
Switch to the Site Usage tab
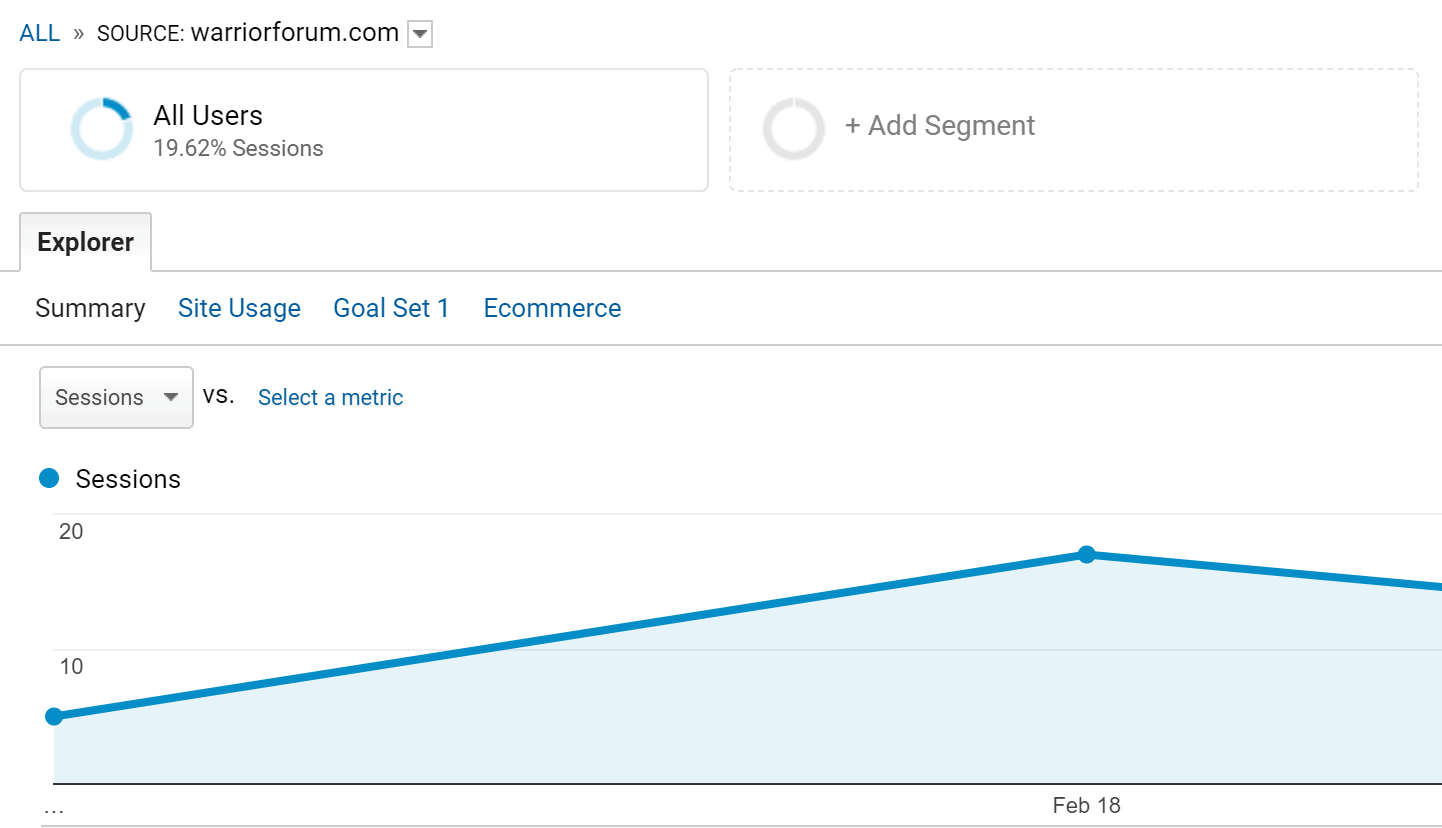pos(239,308)
